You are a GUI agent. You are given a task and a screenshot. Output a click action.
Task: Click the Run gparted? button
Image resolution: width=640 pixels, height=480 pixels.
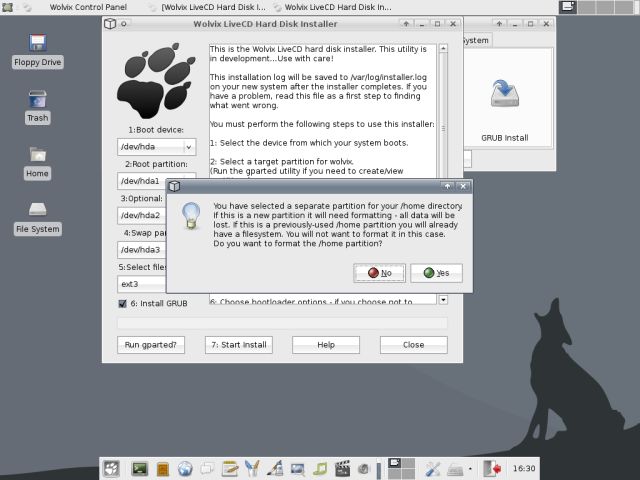(151, 345)
